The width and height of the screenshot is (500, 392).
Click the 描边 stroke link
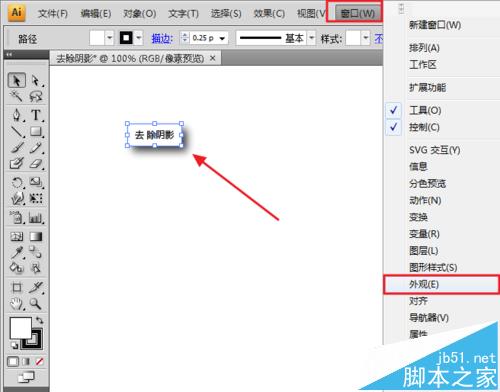click(162, 39)
